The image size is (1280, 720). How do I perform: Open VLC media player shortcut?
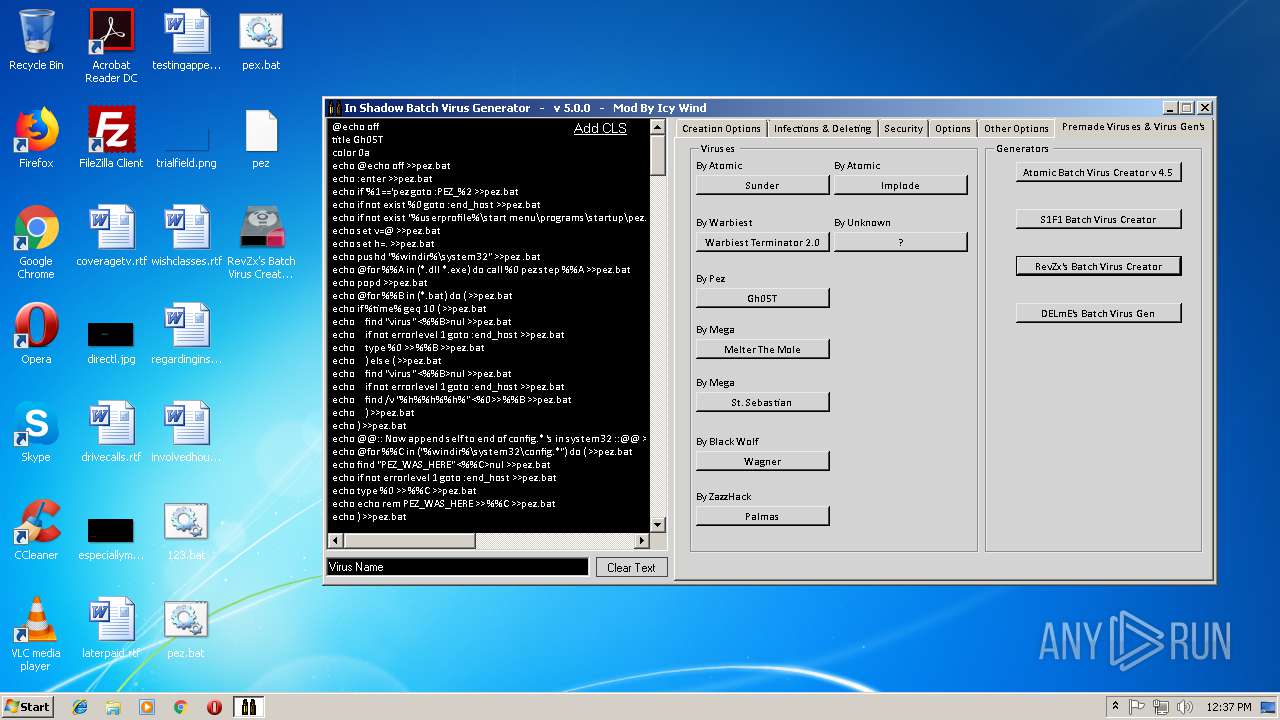[x=36, y=634]
